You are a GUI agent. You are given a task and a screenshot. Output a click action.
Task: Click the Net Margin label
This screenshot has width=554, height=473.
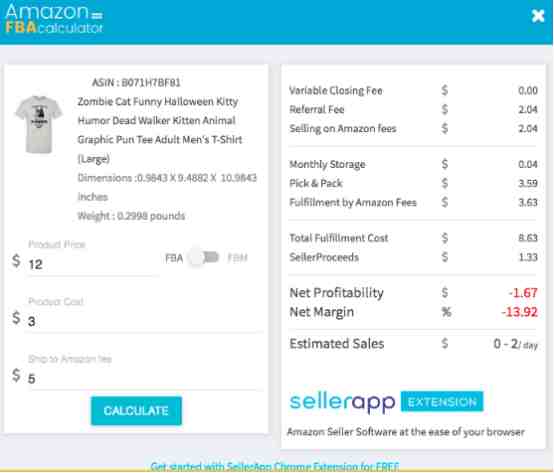[x=322, y=312]
